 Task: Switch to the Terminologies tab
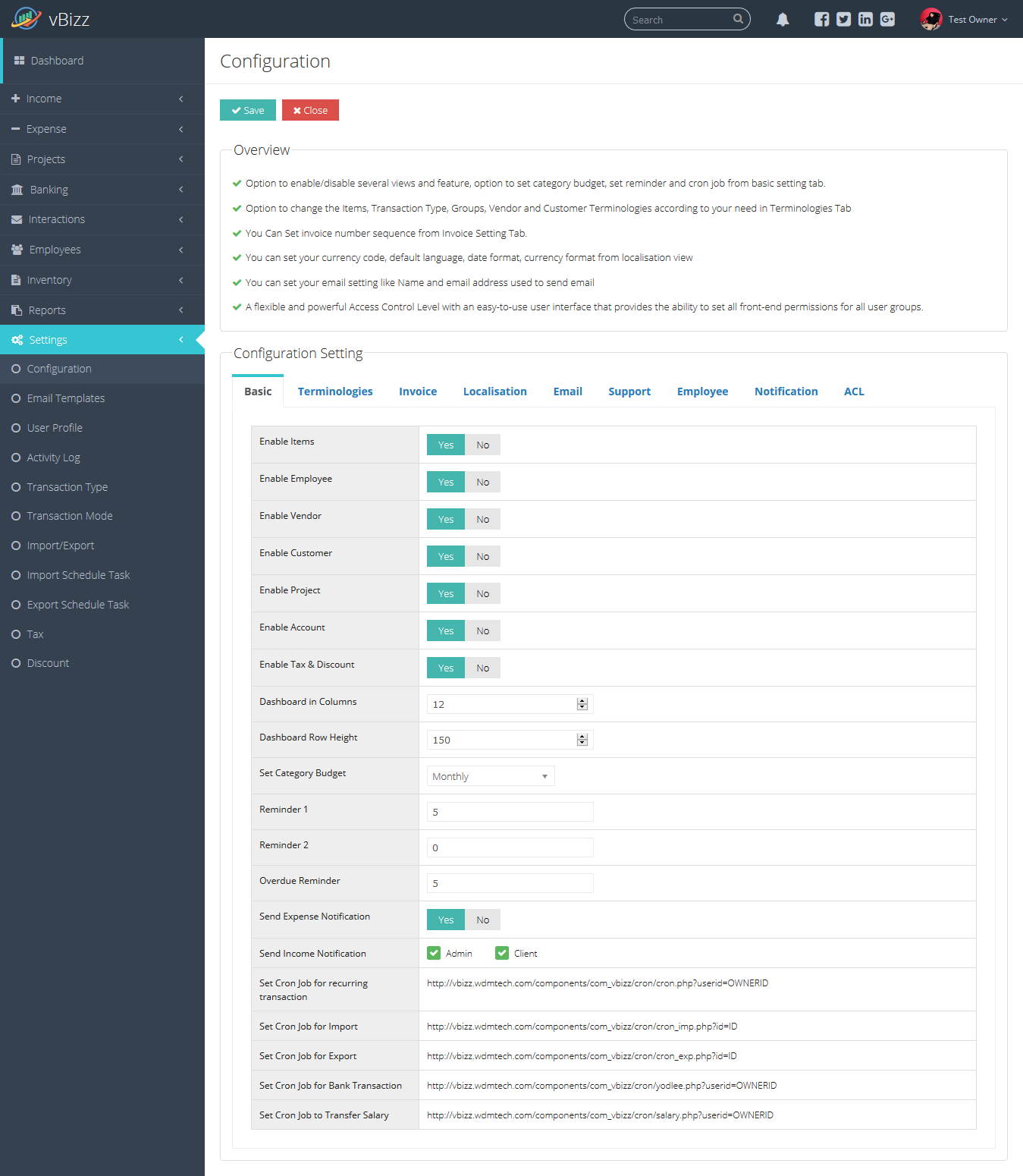point(335,391)
